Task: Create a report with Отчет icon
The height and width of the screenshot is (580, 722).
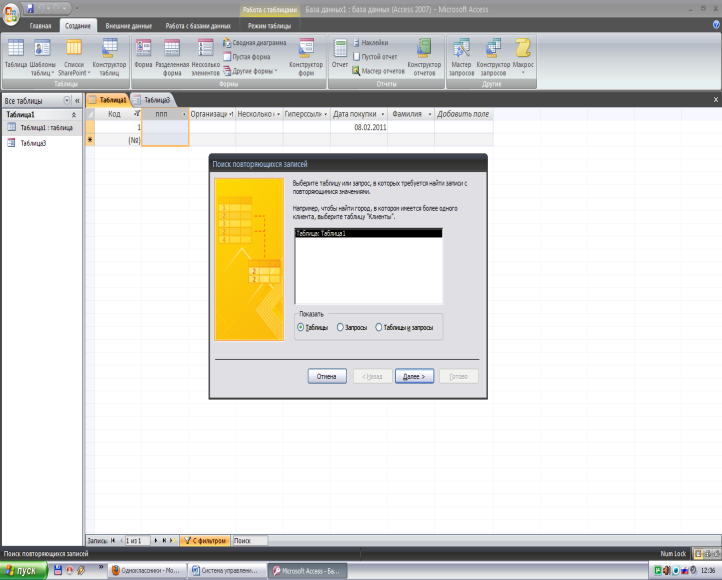Action: tap(340, 53)
